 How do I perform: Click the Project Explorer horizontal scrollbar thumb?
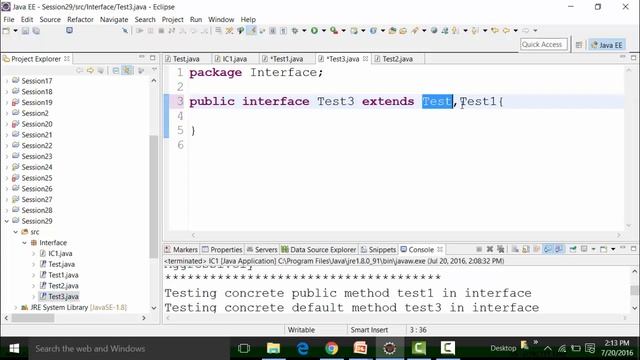point(33,318)
